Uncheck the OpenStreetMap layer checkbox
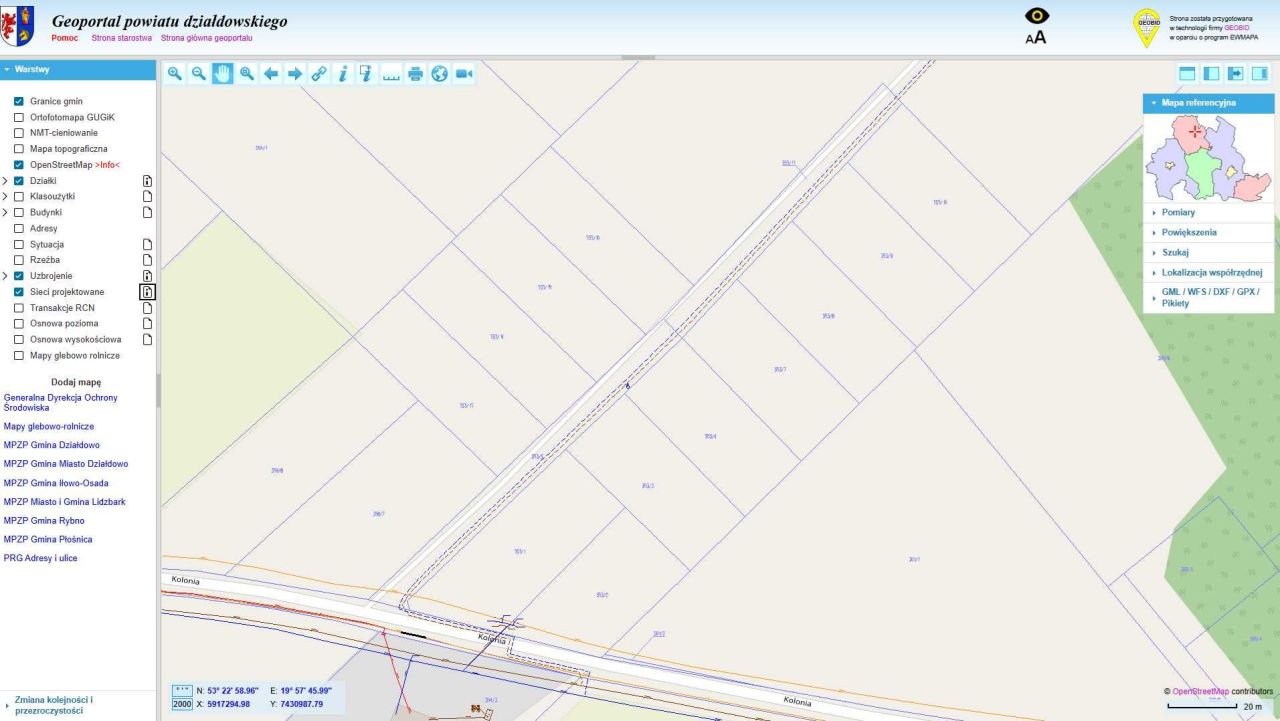The height and width of the screenshot is (721, 1280). tap(19, 165)
